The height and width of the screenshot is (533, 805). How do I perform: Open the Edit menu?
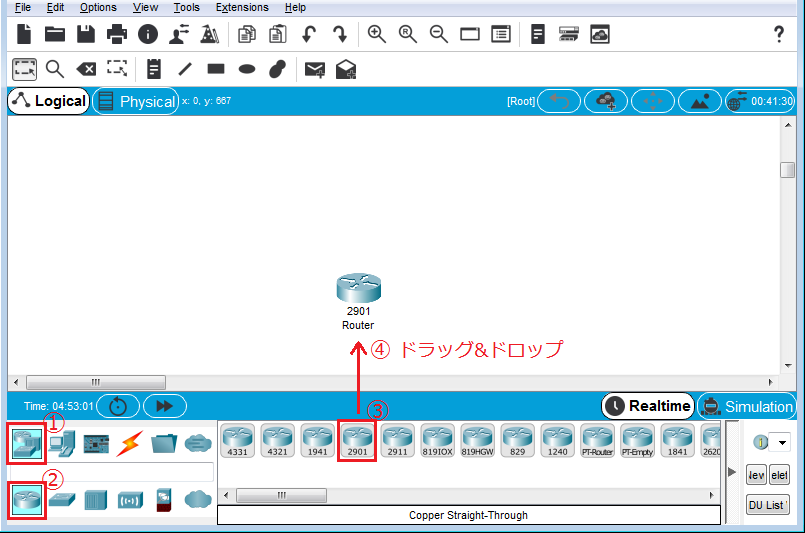pyautogui.click(x=55, y=7)
